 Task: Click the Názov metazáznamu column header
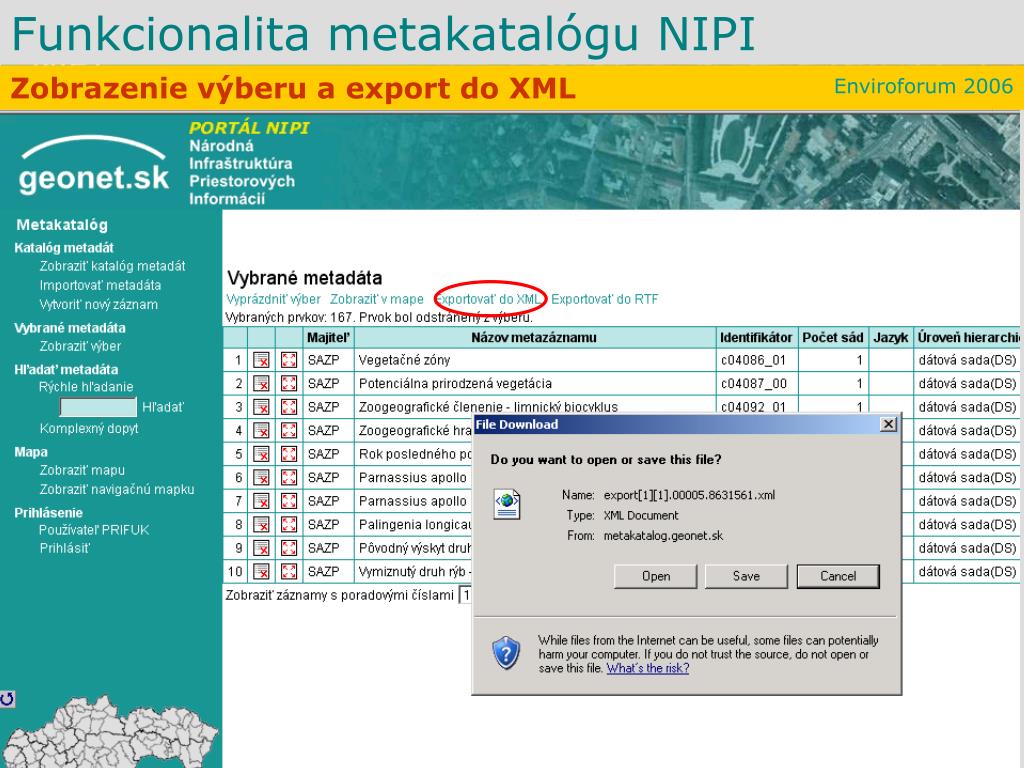point(534,338)
